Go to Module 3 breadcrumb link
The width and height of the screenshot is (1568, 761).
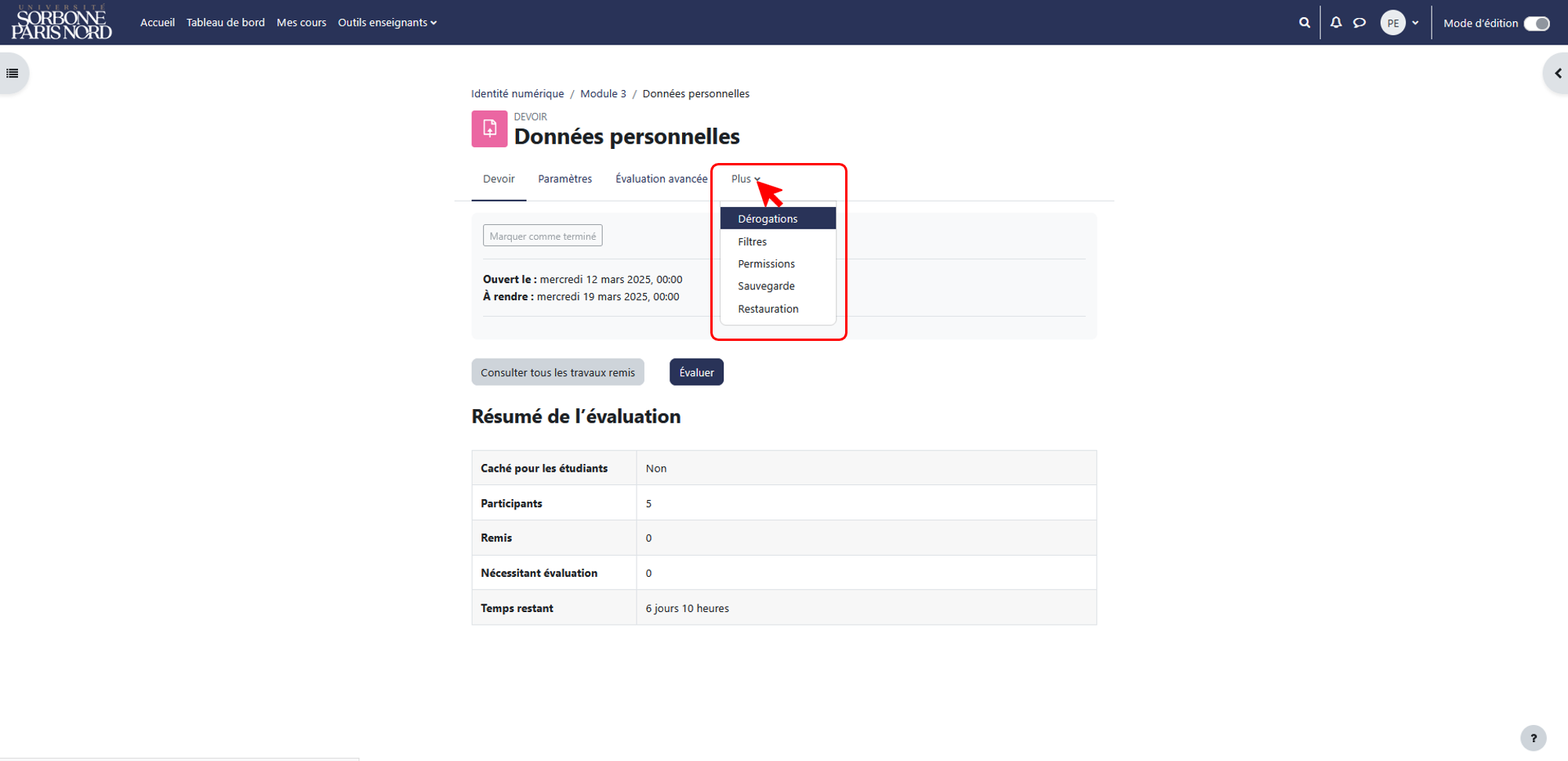coord(603,93)
